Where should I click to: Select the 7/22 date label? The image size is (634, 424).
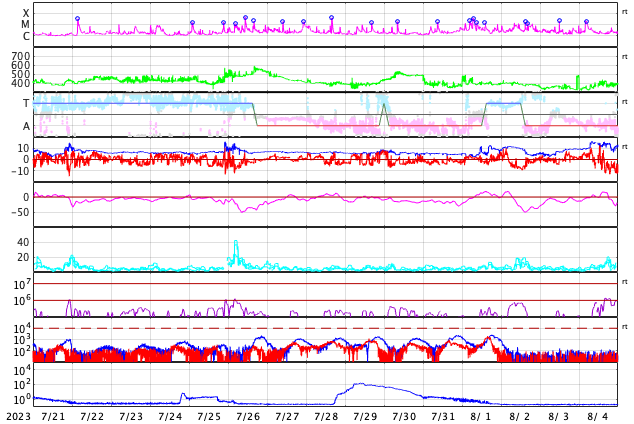pyautogui.click(x=92, y=416)
